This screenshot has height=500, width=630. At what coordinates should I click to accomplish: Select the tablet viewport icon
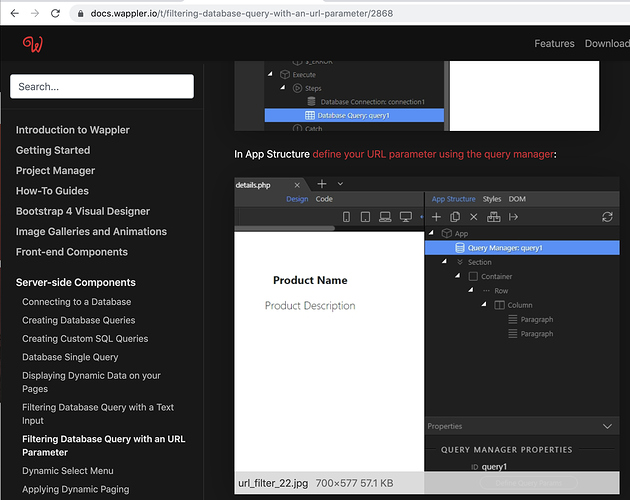366,217
